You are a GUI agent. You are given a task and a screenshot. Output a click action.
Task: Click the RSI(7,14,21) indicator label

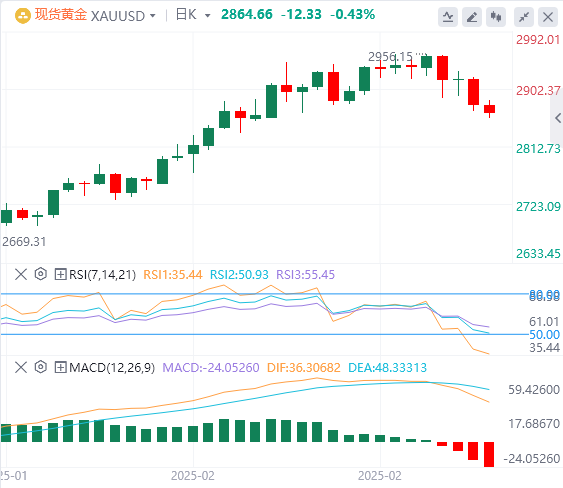[102, 275]
